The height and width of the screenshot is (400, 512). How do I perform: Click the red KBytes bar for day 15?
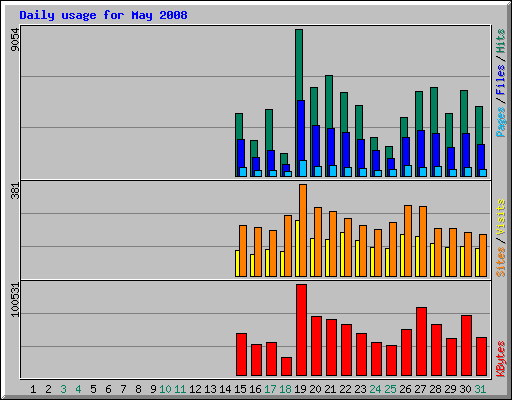(x=241, y=355)
